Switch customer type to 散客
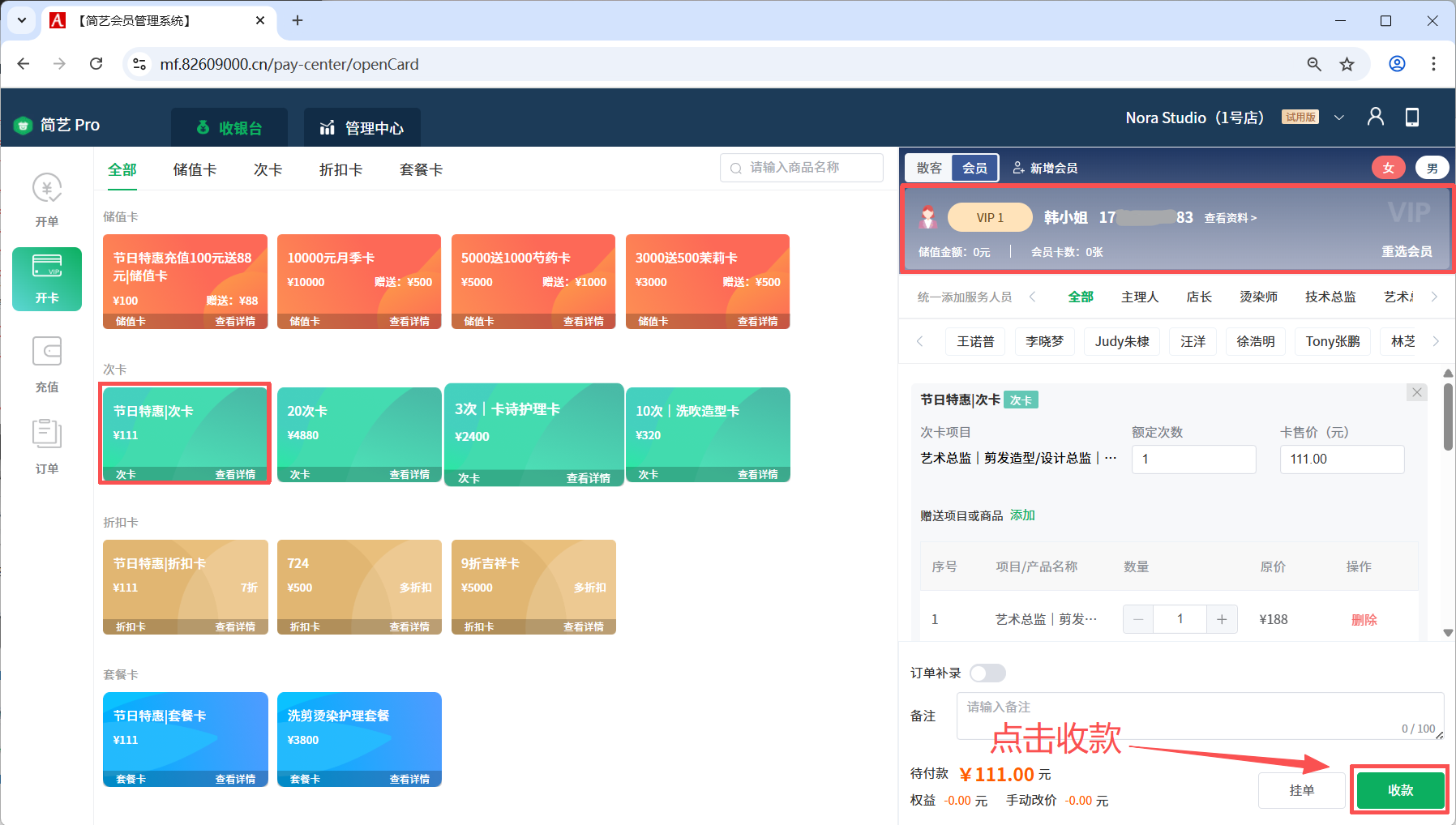 929,168
